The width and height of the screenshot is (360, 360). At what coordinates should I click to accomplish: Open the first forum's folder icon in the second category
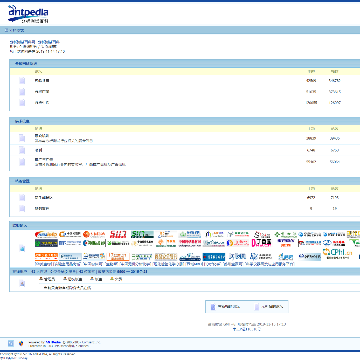tap(22, 138)
